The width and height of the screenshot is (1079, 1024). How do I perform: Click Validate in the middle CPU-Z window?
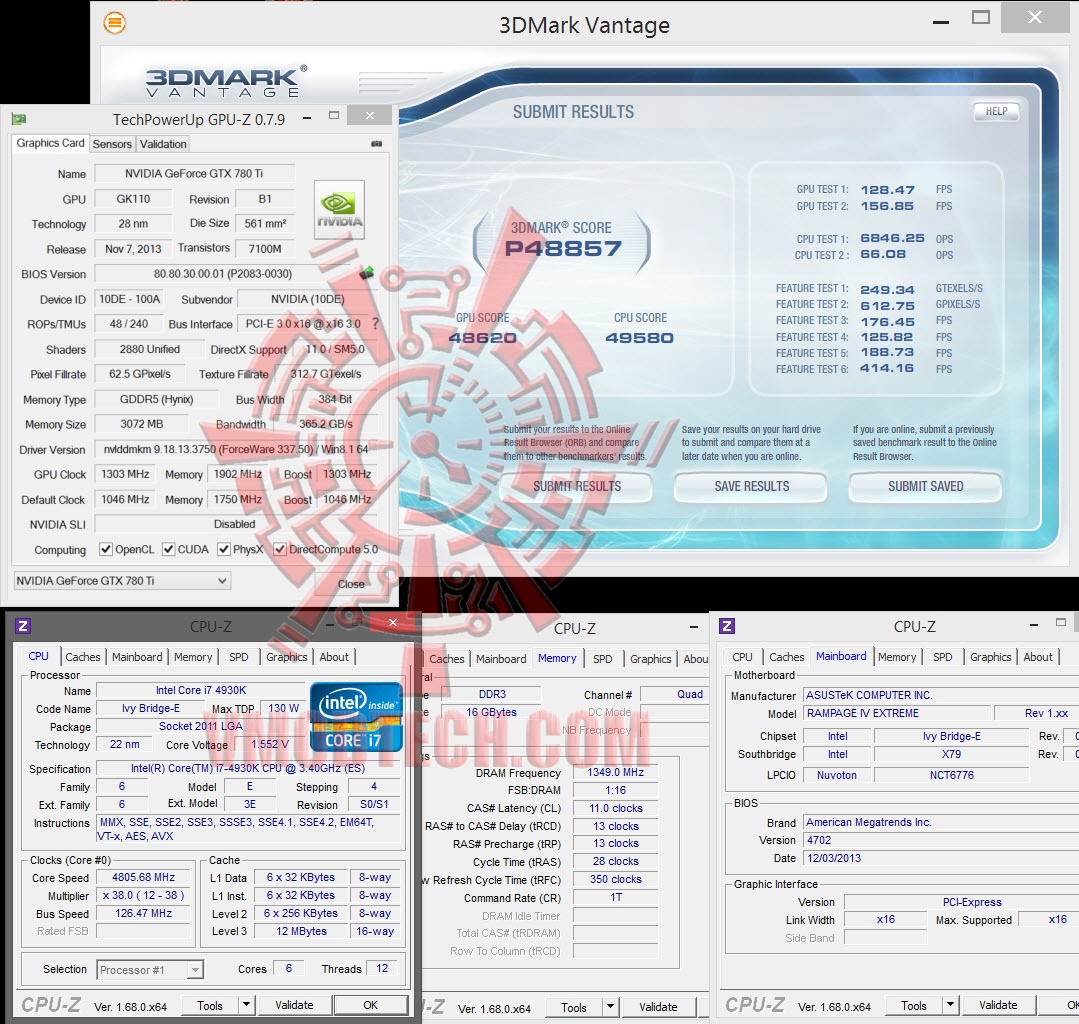[658, 1007]
